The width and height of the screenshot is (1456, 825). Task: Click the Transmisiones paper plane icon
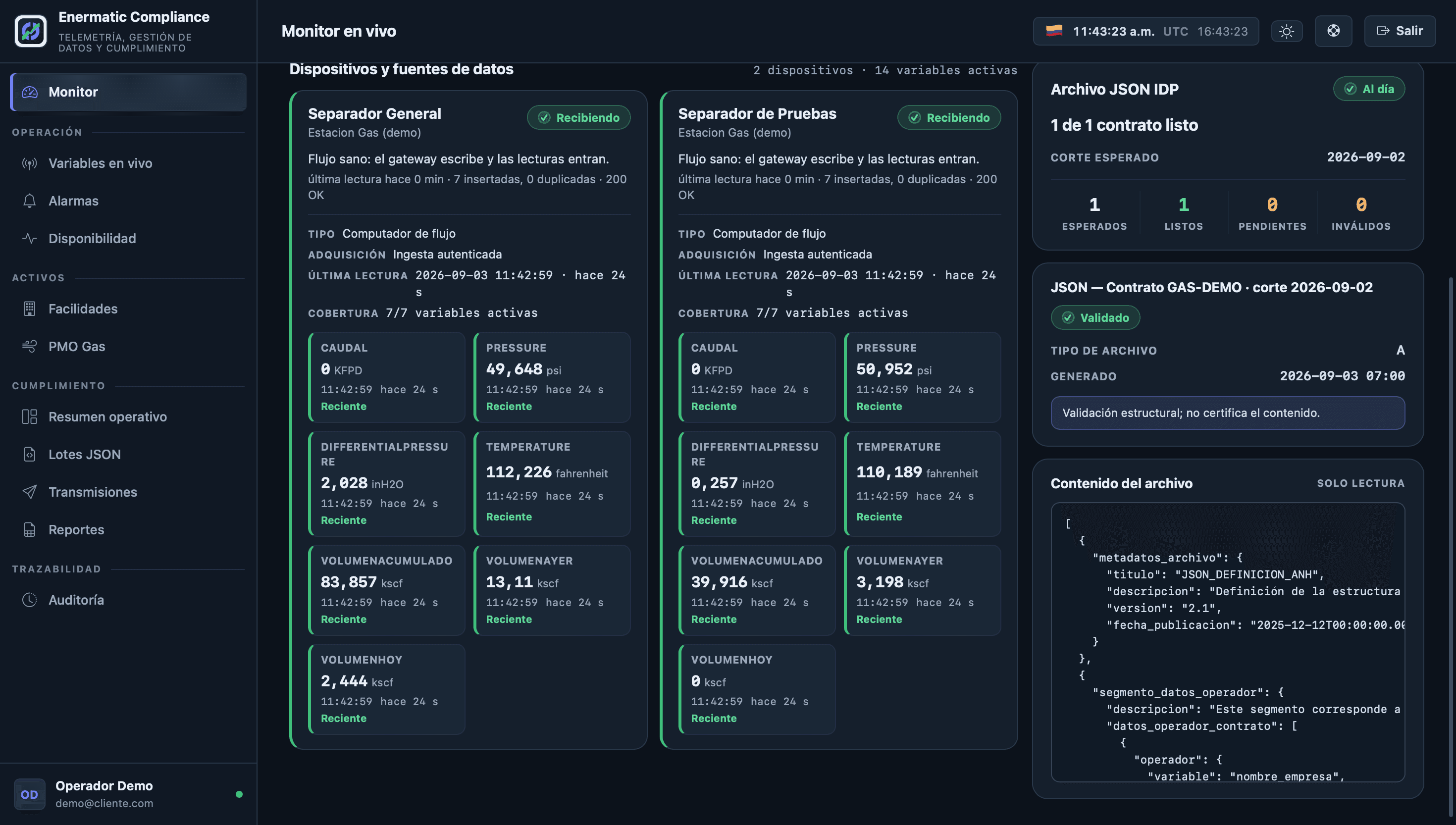click(29, 492)
